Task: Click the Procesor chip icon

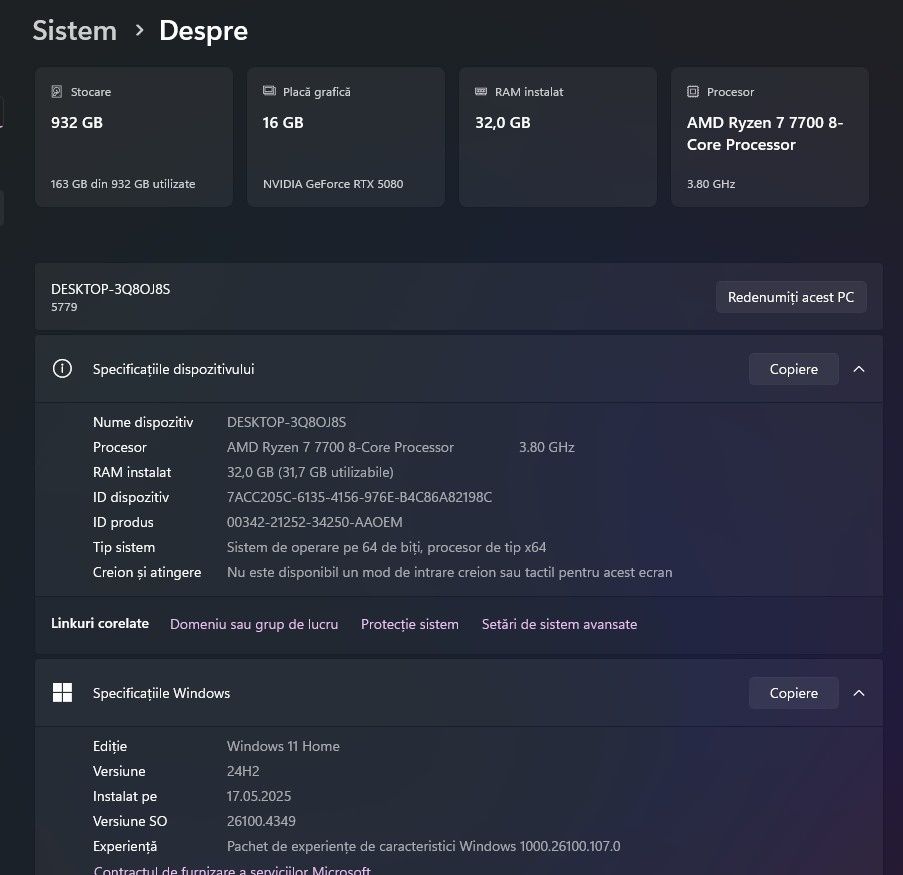Action: [x=693, y=92]
